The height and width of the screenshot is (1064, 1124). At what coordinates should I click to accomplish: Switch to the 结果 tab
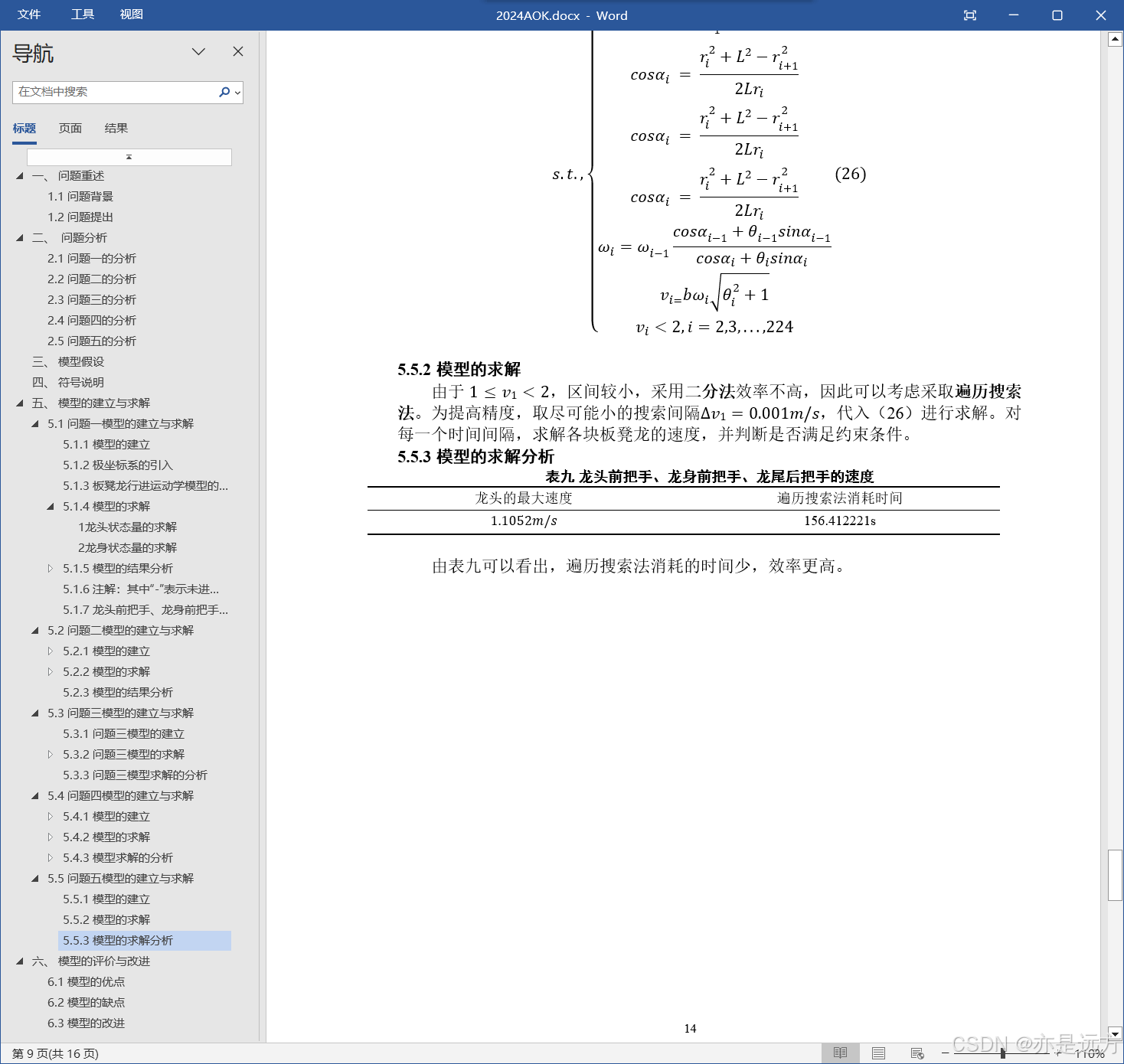pyautogui.click(x=116, y=129)
